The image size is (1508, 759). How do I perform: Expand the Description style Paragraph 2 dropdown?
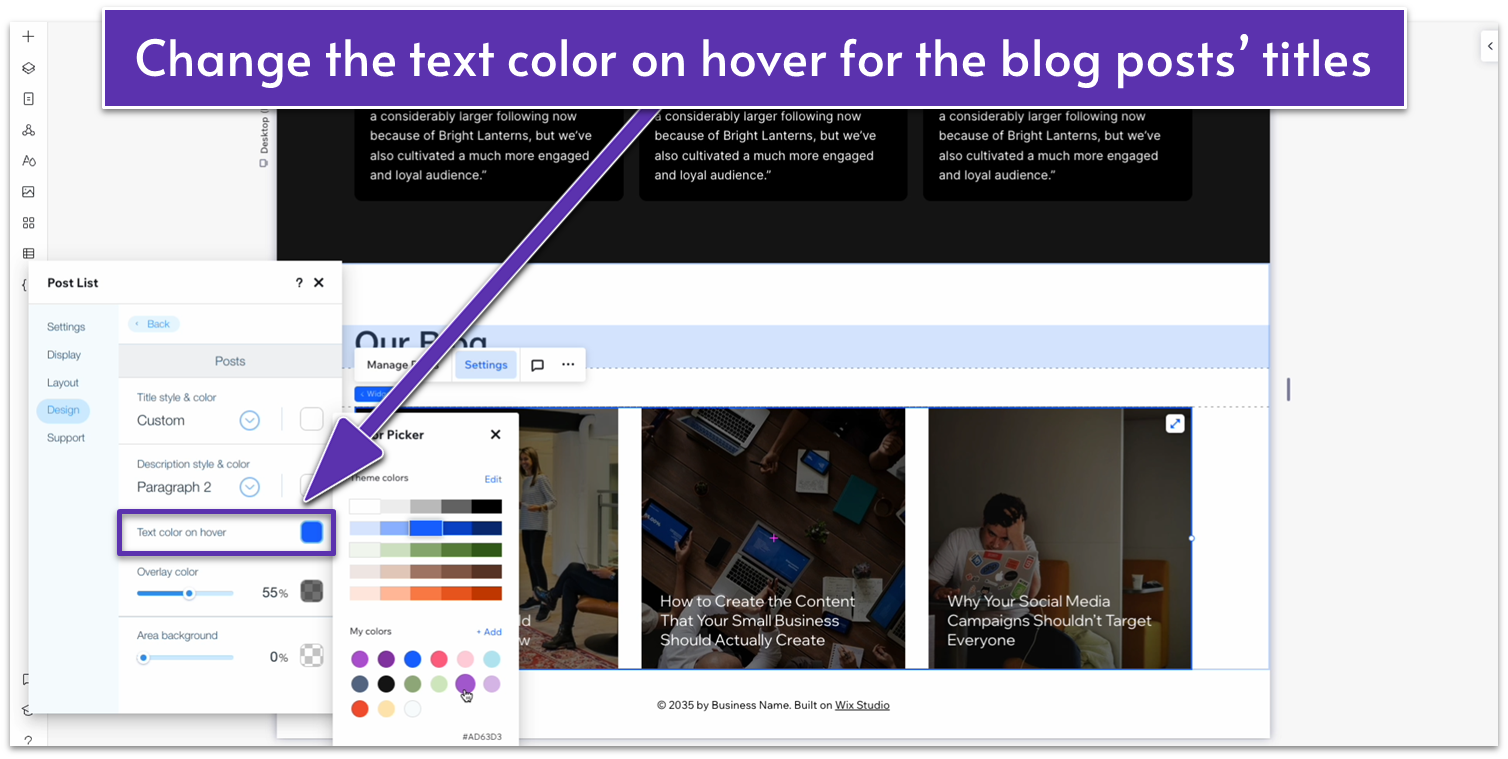(250, 488)
